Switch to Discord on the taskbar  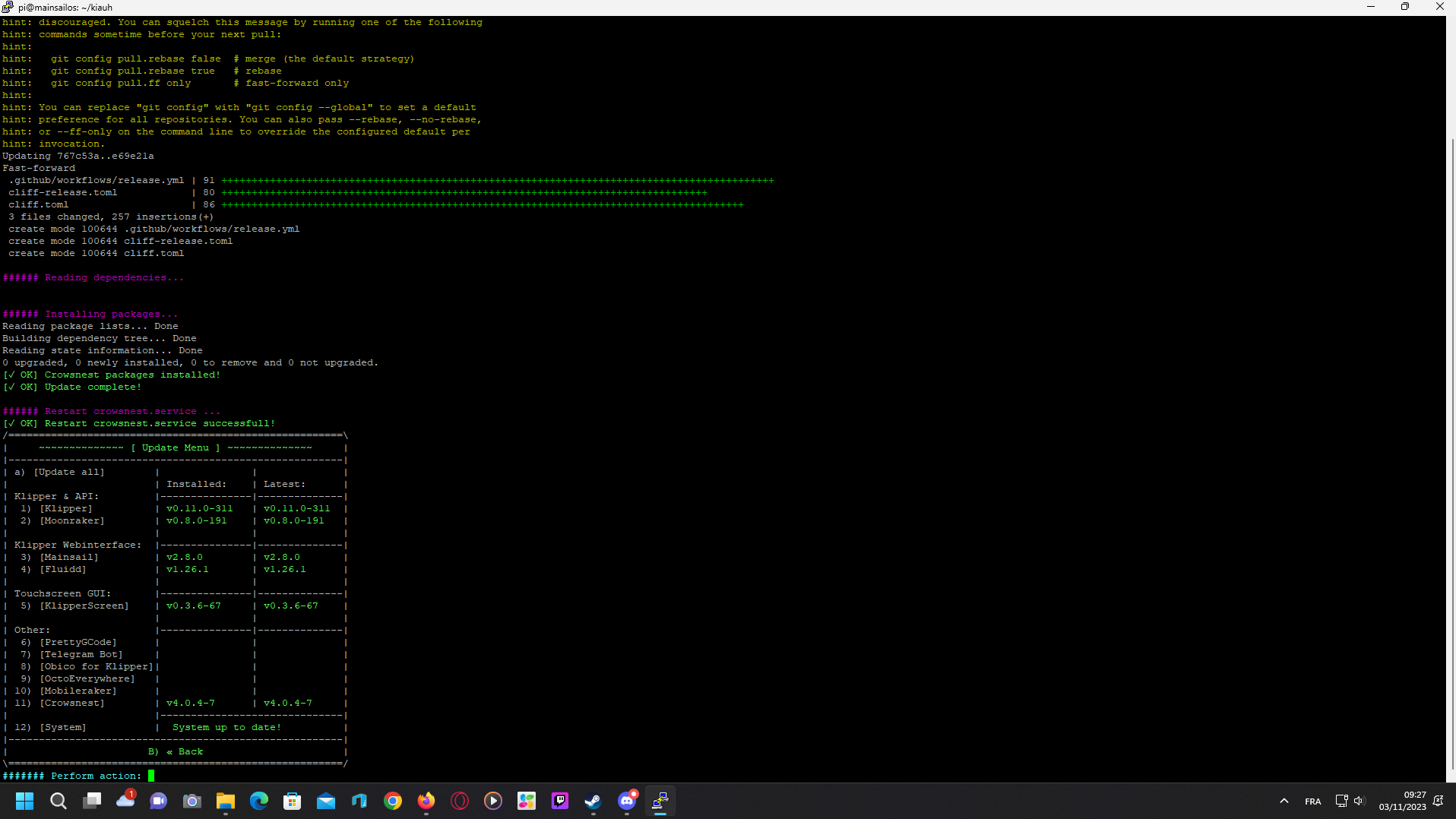click(627, 801)
